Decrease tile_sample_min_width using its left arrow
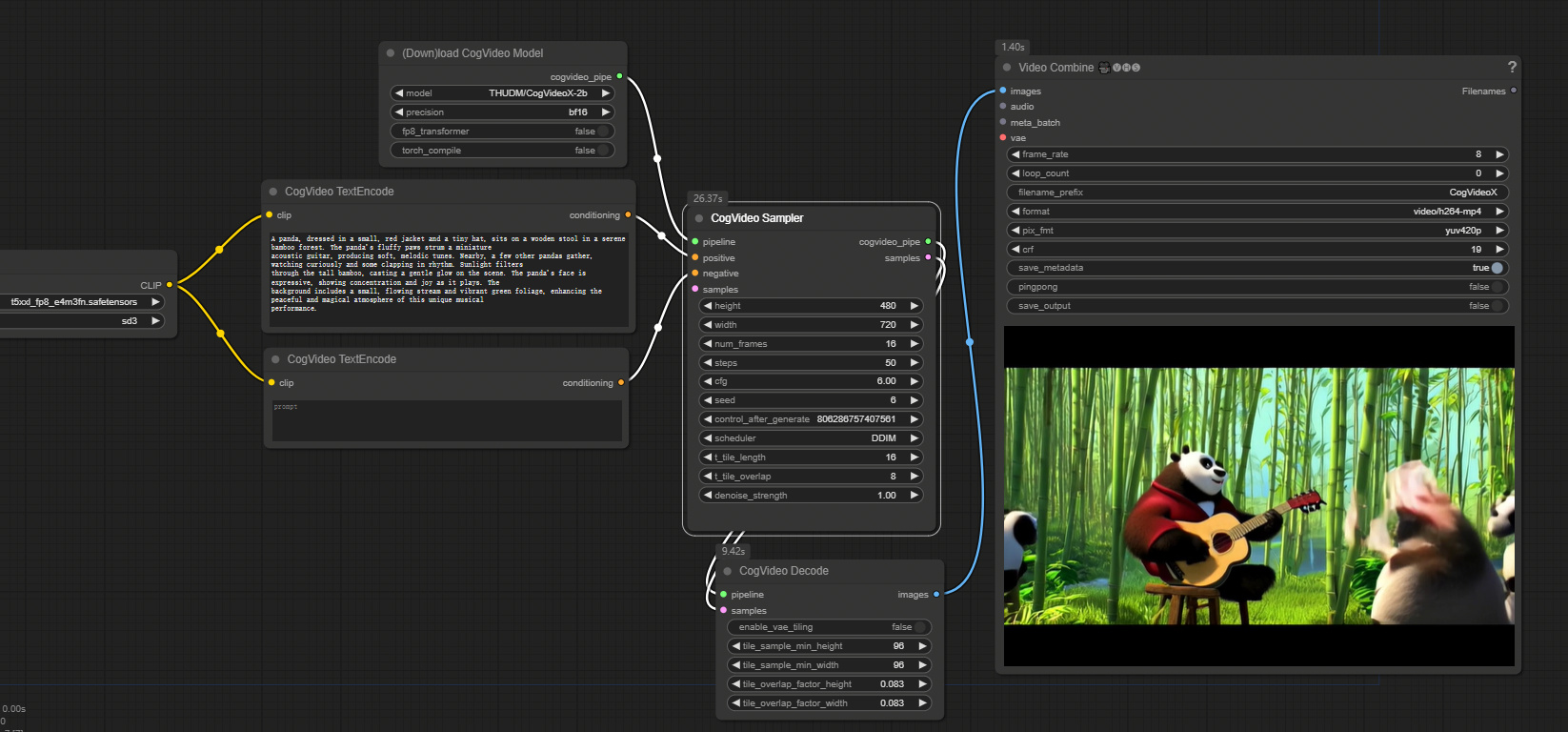Image resolution: width=1568 pixels, height=732 pixels. pos(736,665)
